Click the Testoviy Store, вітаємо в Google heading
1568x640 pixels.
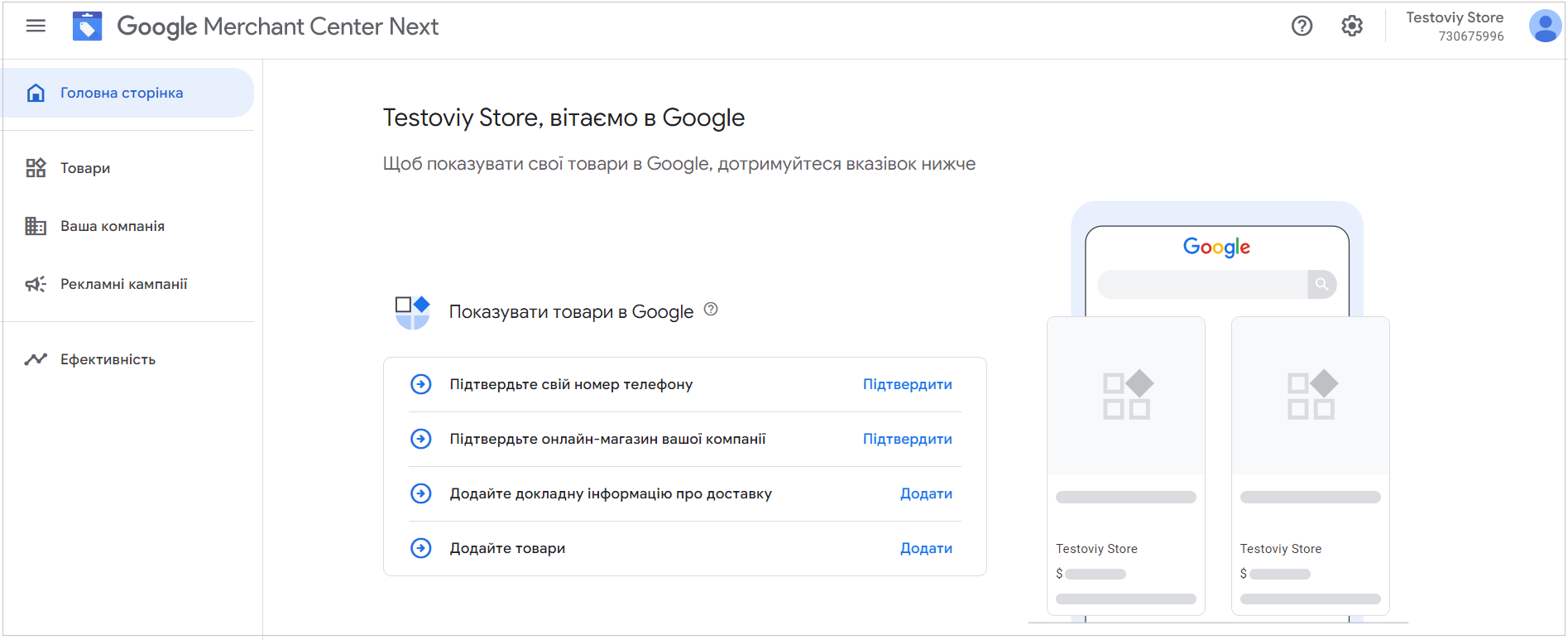click(563, 118)
